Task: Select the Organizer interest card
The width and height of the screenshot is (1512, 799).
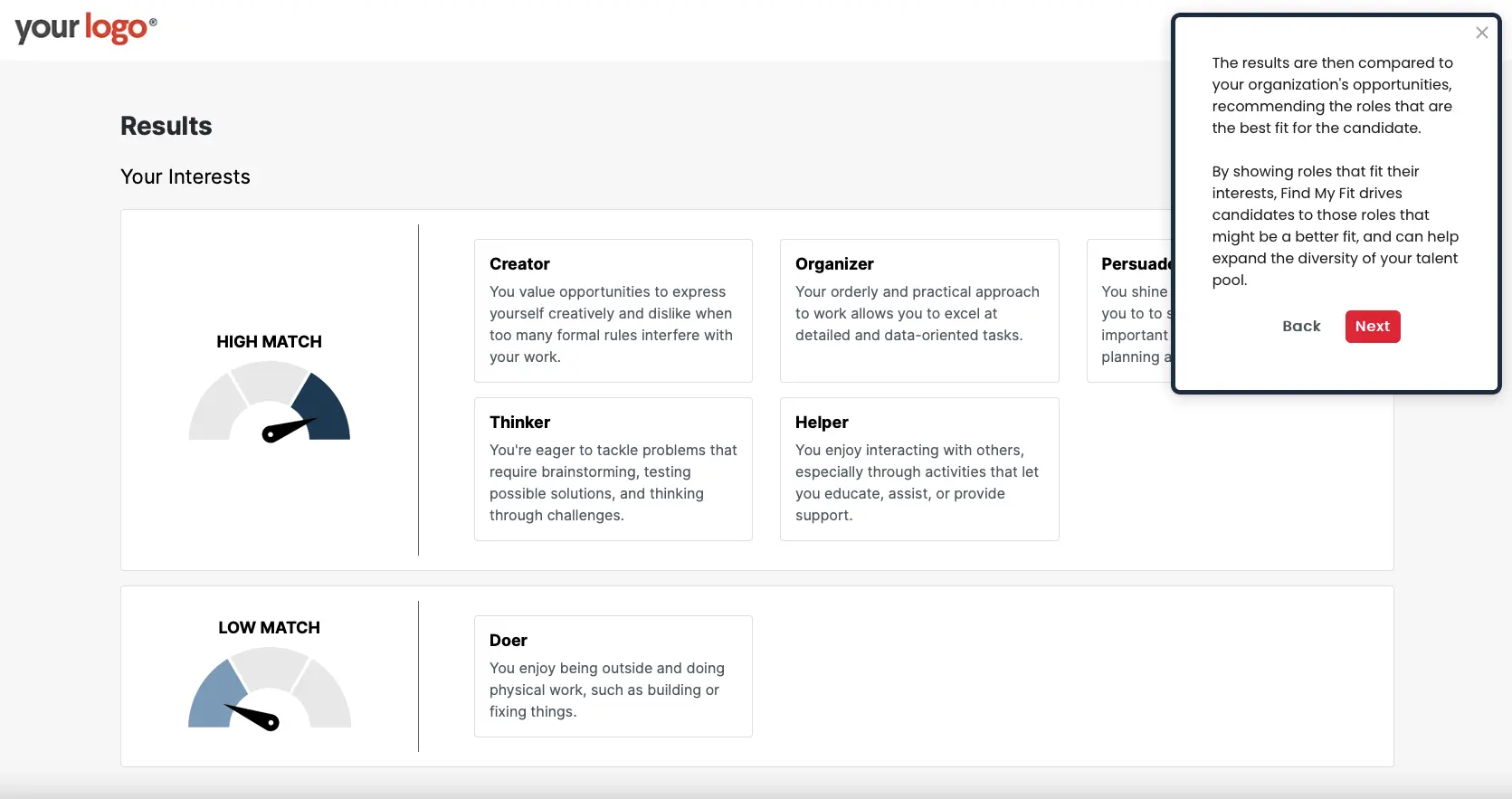Action: (918, 310)
